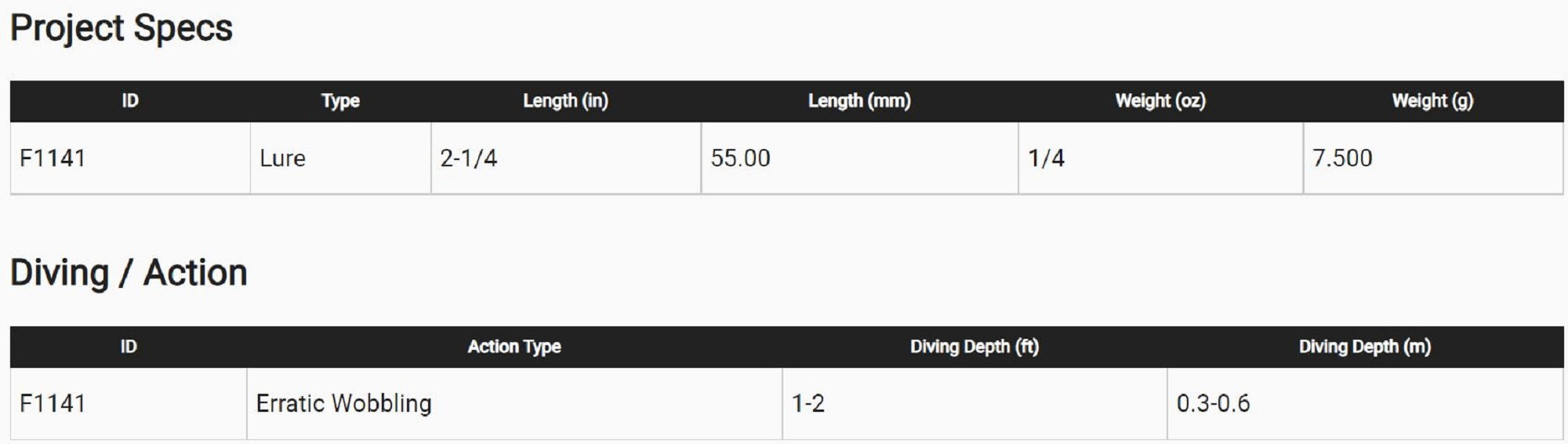The image size is (1568, 444).
Task: Click the ID header in Project Specs table
Action: [x=130, y=101]
